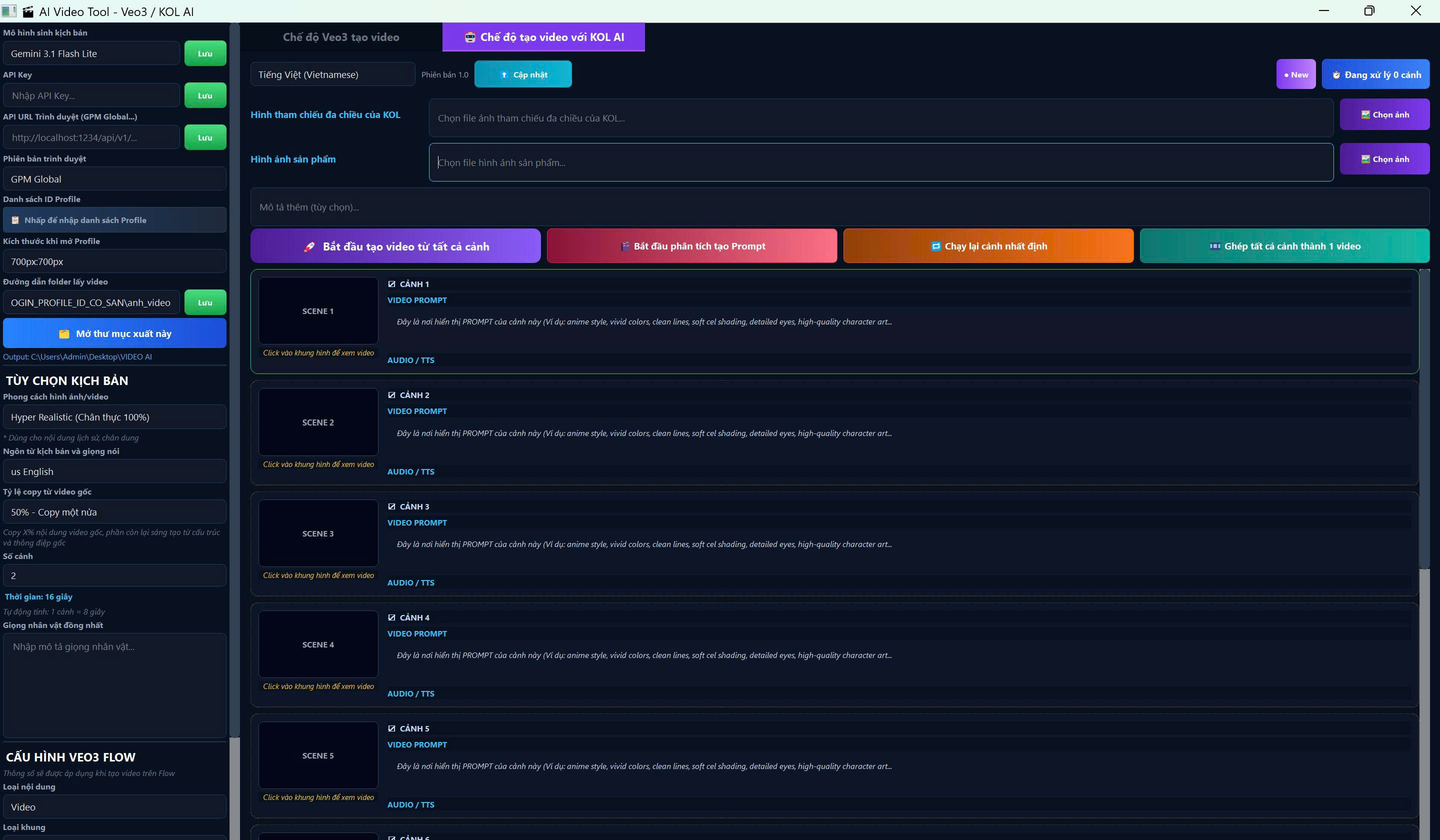Click the Đang xử lý 0 cảnh status button
The image size is (1440, 840).
(x=1375, y=74)
